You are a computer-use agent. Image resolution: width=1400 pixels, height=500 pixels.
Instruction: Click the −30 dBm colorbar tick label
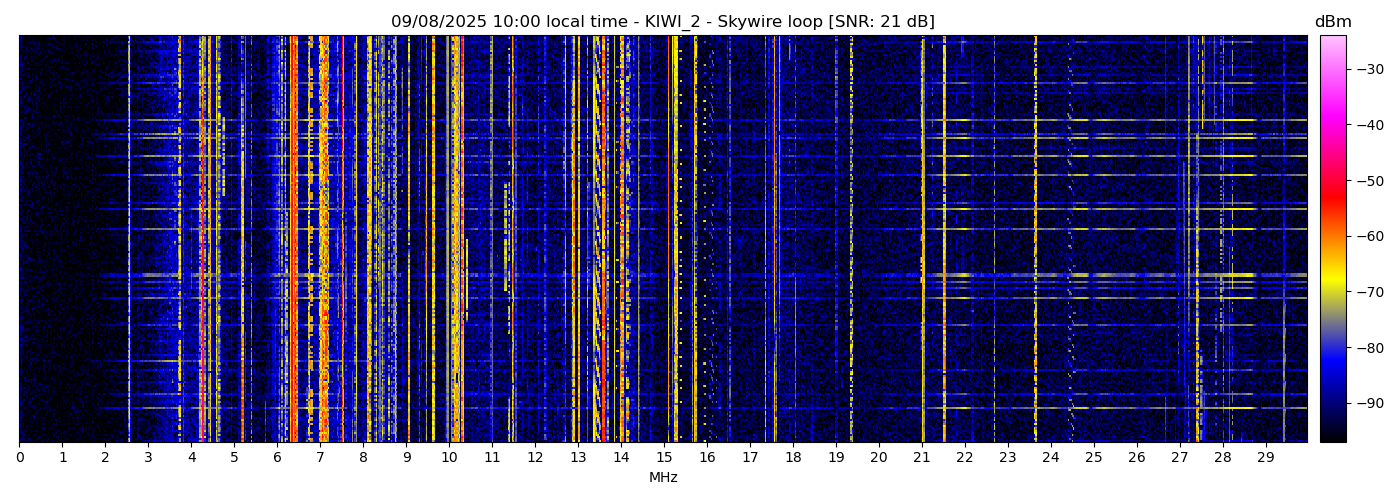tap(1368, 70)
